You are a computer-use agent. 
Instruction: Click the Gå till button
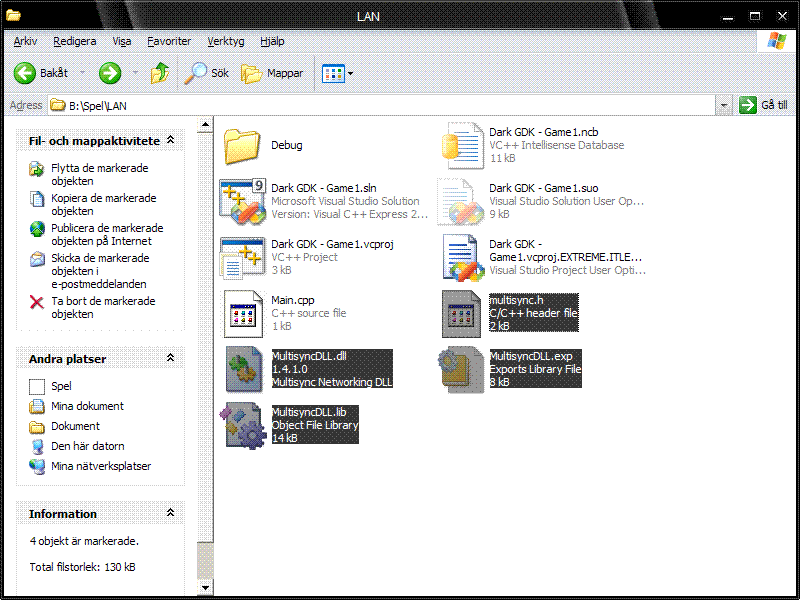tap(764, 106)
